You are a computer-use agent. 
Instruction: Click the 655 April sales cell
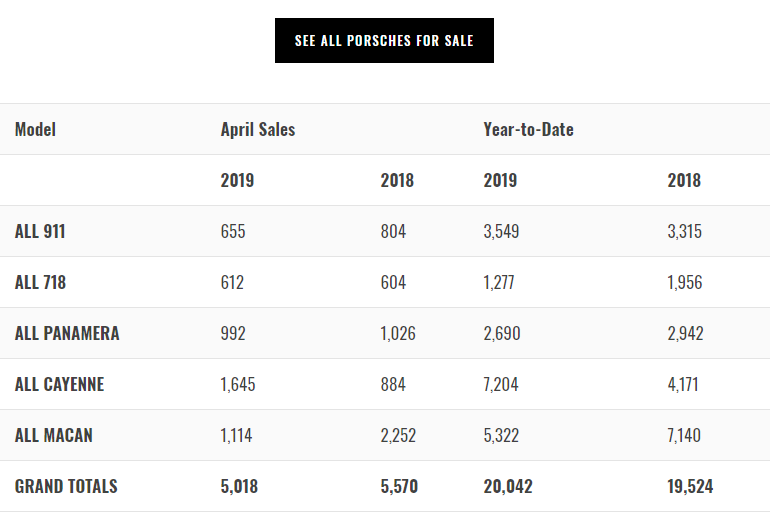(233, 232)
